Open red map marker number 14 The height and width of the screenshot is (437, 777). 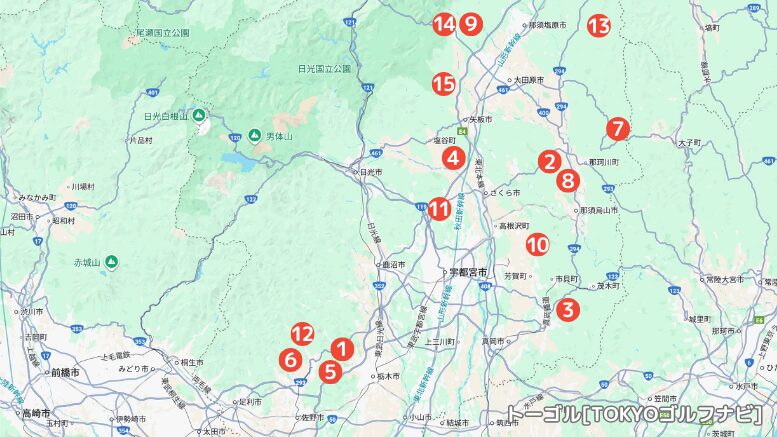pyautogui.click(x=444, y=24)
